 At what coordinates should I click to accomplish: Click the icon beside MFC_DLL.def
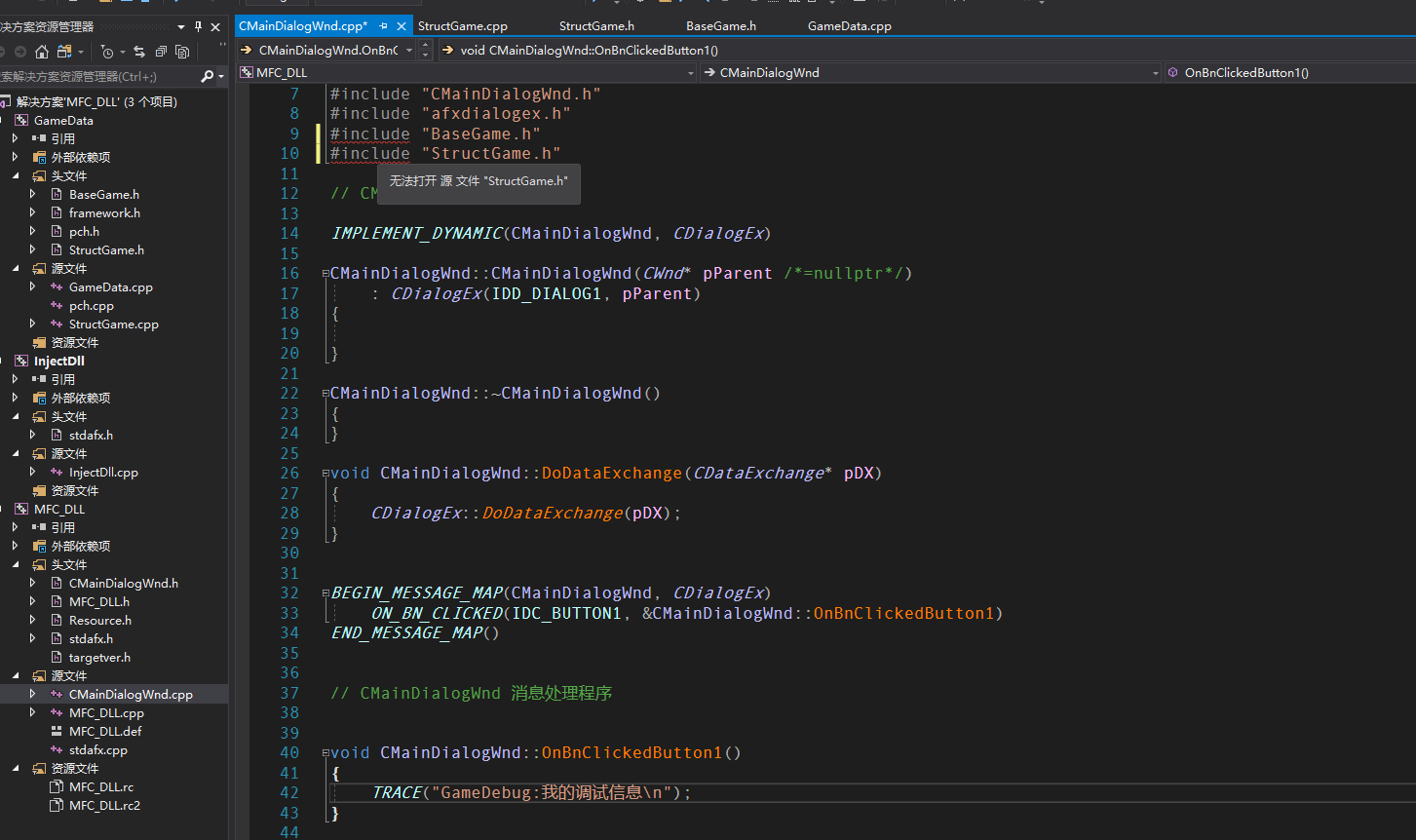point(57,732)
